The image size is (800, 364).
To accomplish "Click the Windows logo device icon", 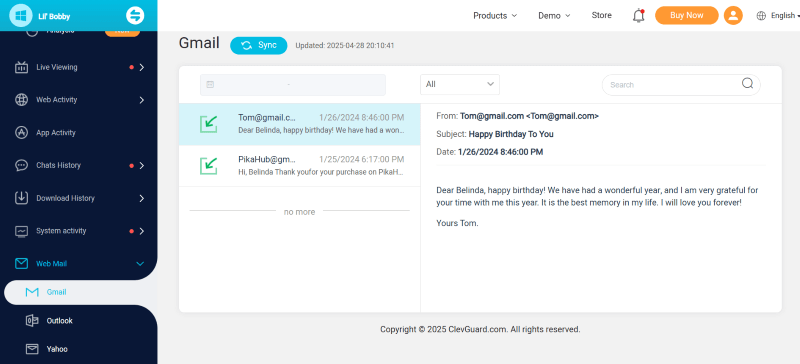I will (21, 16).
